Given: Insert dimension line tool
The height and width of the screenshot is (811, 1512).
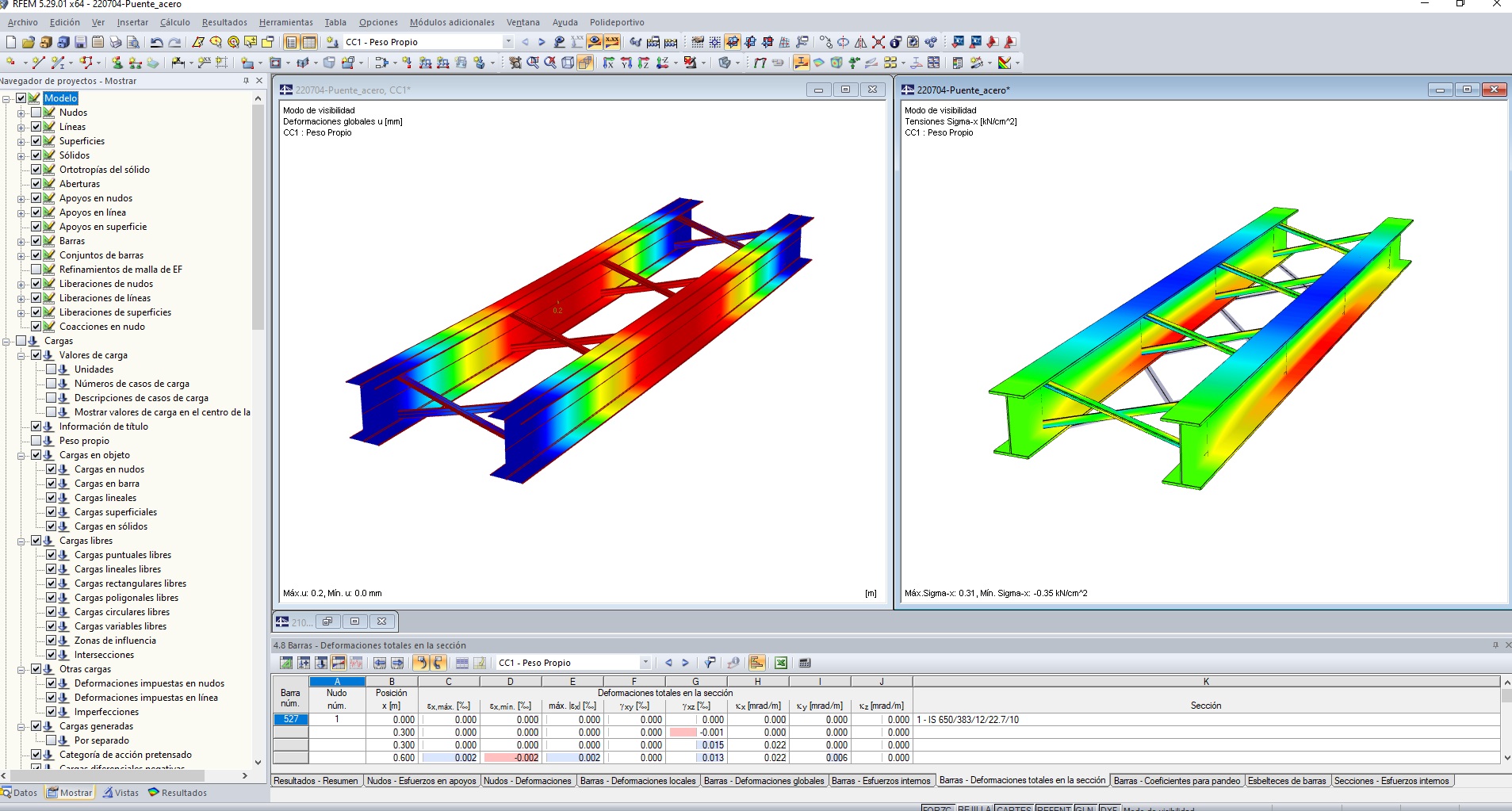Looking at the screenshot, I should [x=178, y=63].
